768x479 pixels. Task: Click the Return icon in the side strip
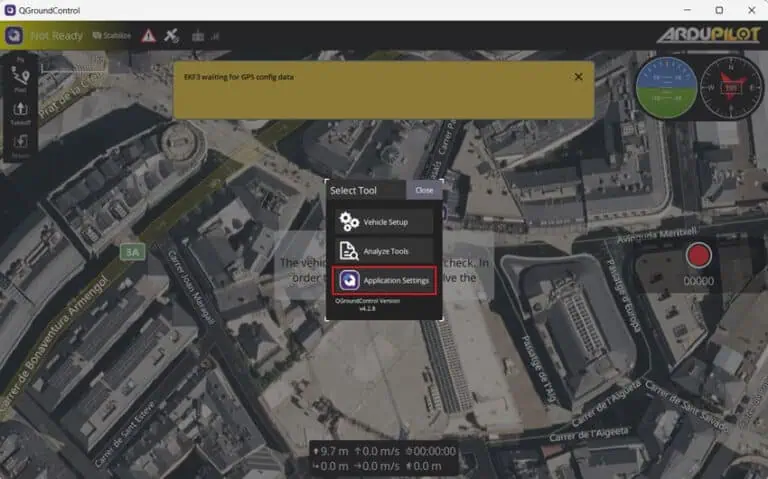pyautogui.click(x=21, y=144)
